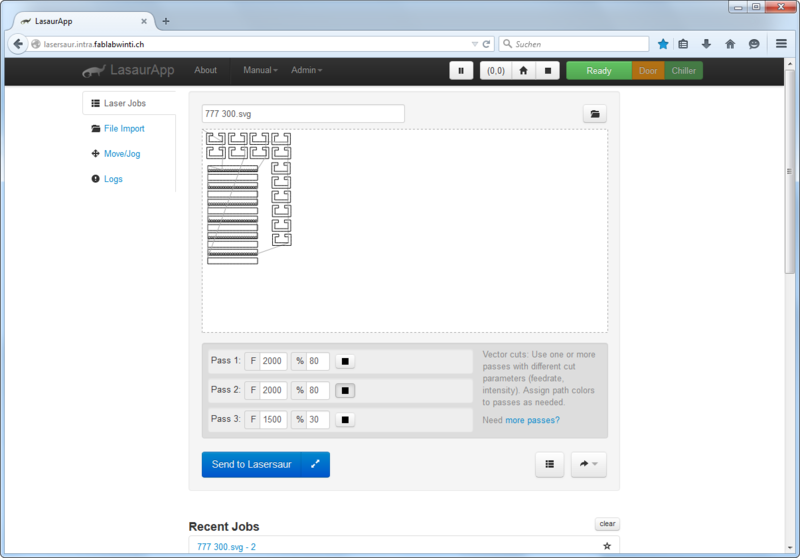Edit Pass 3 intensity percent field
Screen dimensions: 800x558
(317, 419)
